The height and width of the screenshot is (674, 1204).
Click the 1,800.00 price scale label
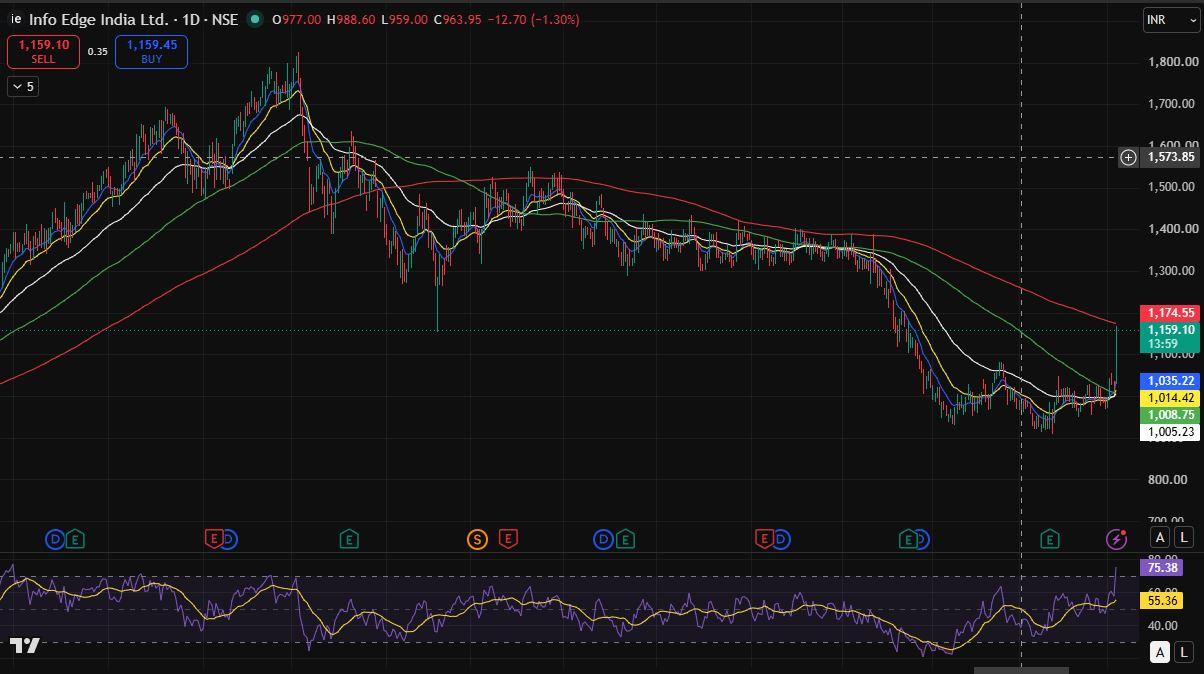pos(1173,62)
